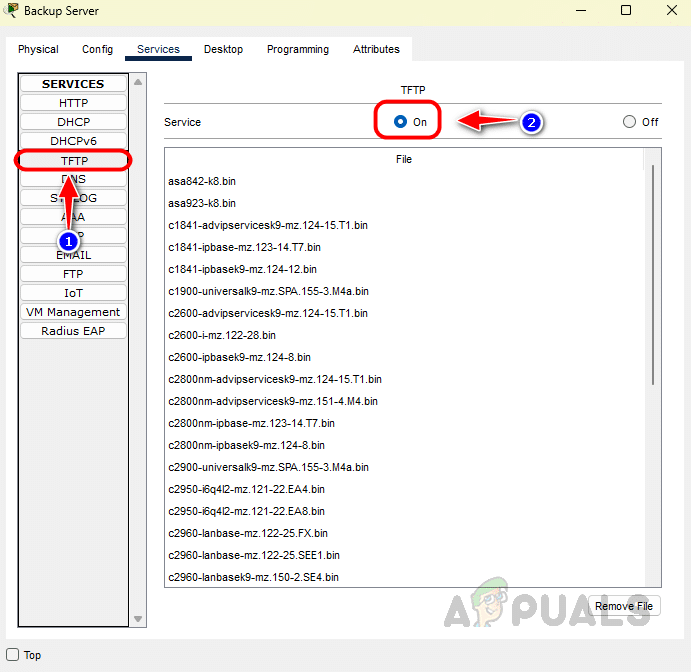Select the DHCPv6 service
The height and width of the screenshot is (672, 691).
click(73, 141)
